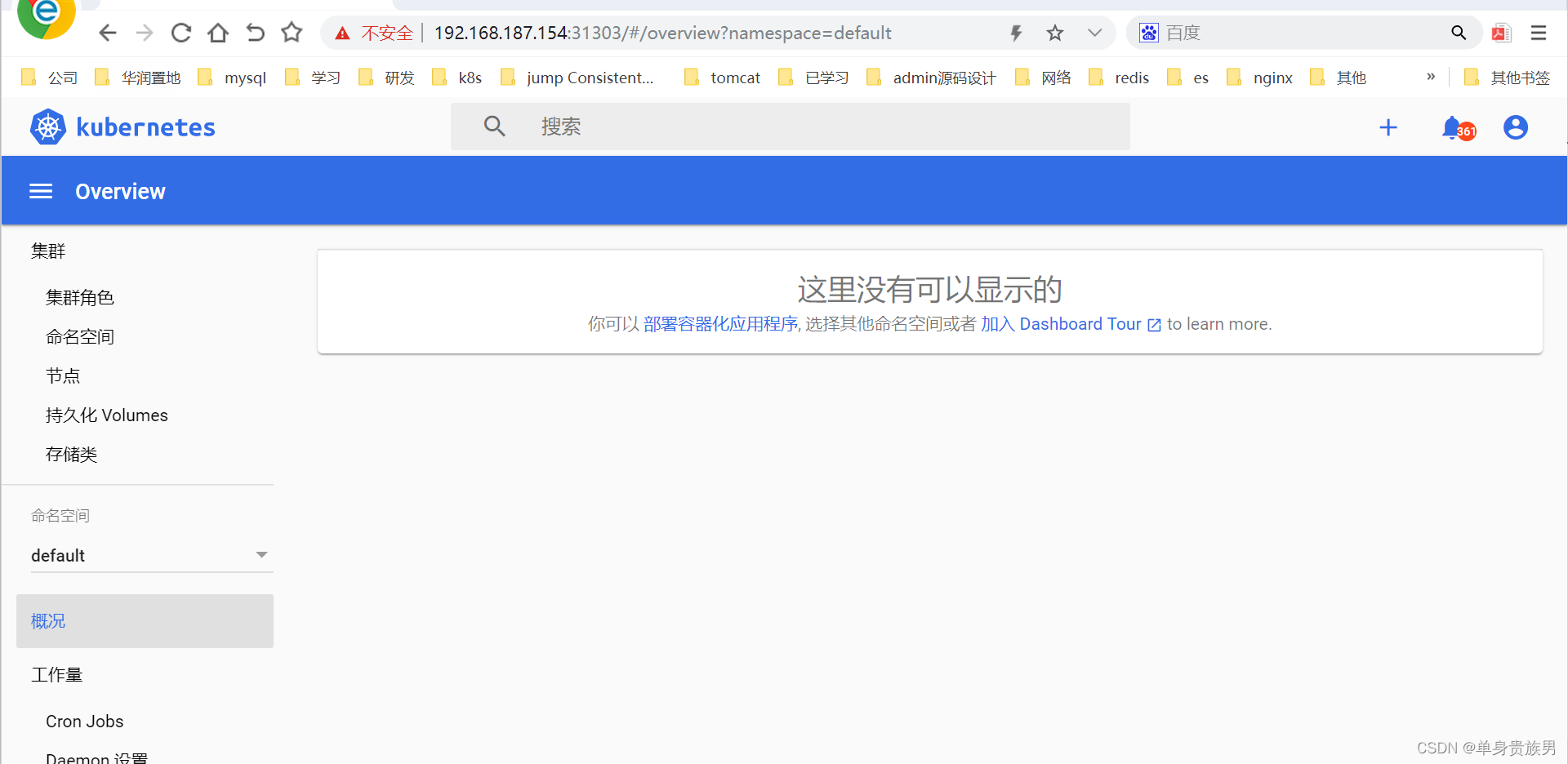This screenshot has width=1568, height=764.
Task: Click the lightning speed mode icon
Action: 1016,33
